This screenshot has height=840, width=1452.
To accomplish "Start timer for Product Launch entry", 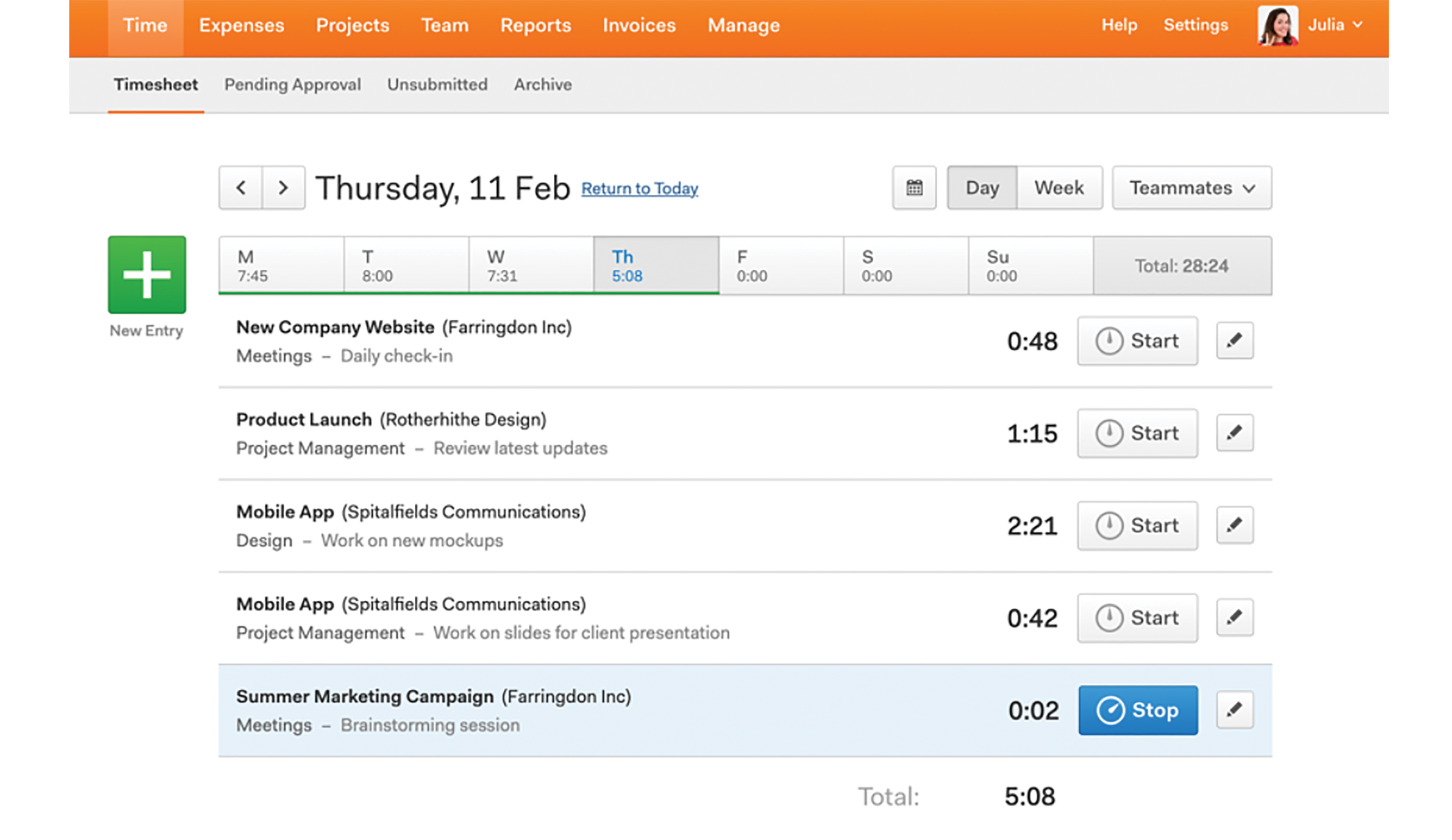I will pos(1137,433).
